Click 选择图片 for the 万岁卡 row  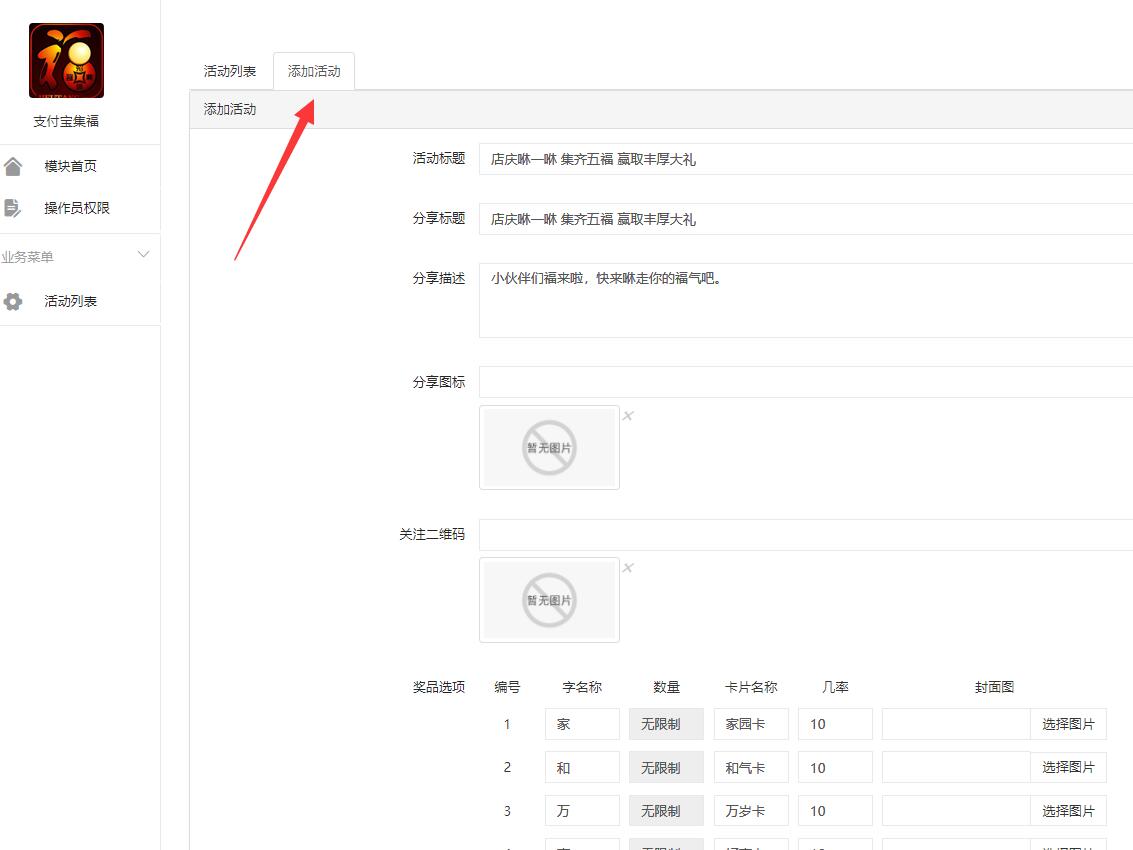coord(1068,811)
